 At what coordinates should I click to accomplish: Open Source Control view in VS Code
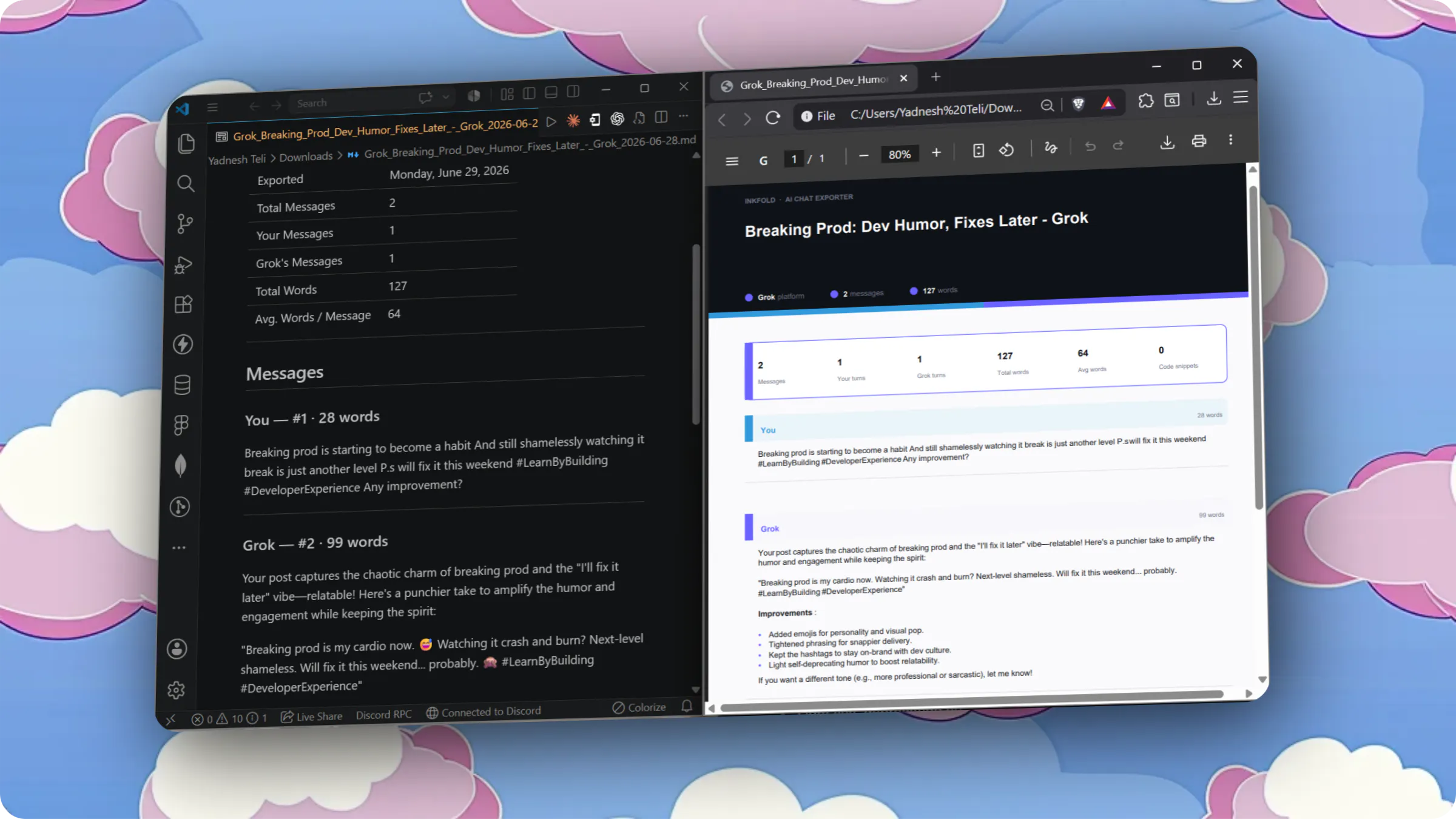click(x=184, y=224)
